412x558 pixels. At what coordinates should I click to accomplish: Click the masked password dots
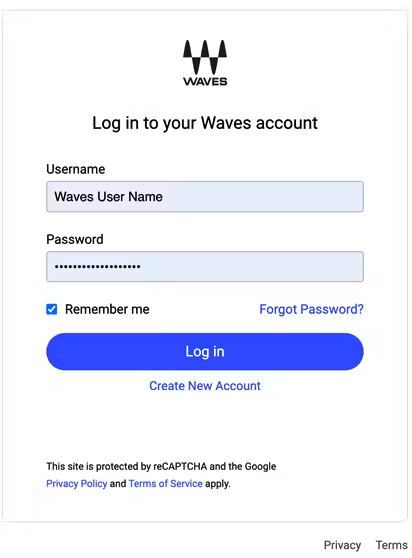pyautogui.click(x=97, y=267)
